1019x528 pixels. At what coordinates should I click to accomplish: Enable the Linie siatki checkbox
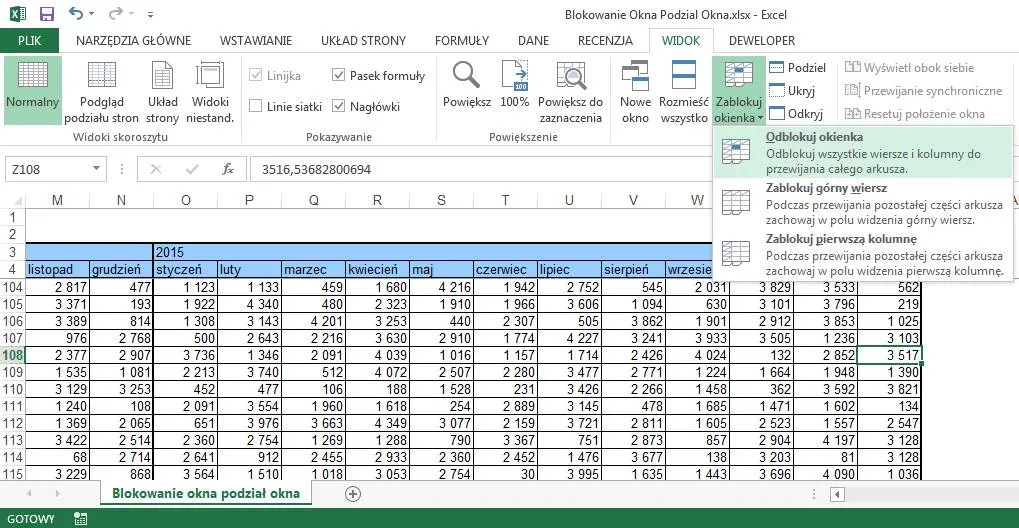pyautogui.click(x=256, y=106)
